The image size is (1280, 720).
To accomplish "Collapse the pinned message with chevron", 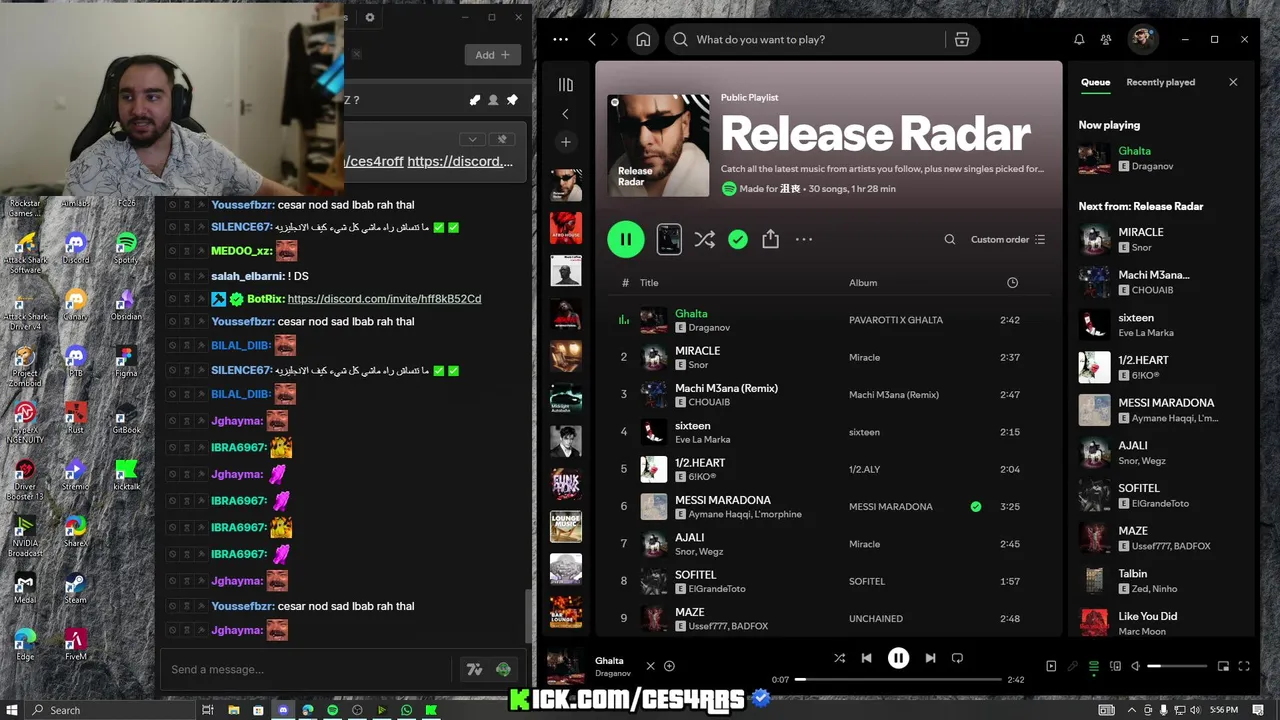I will coord(472,139).
